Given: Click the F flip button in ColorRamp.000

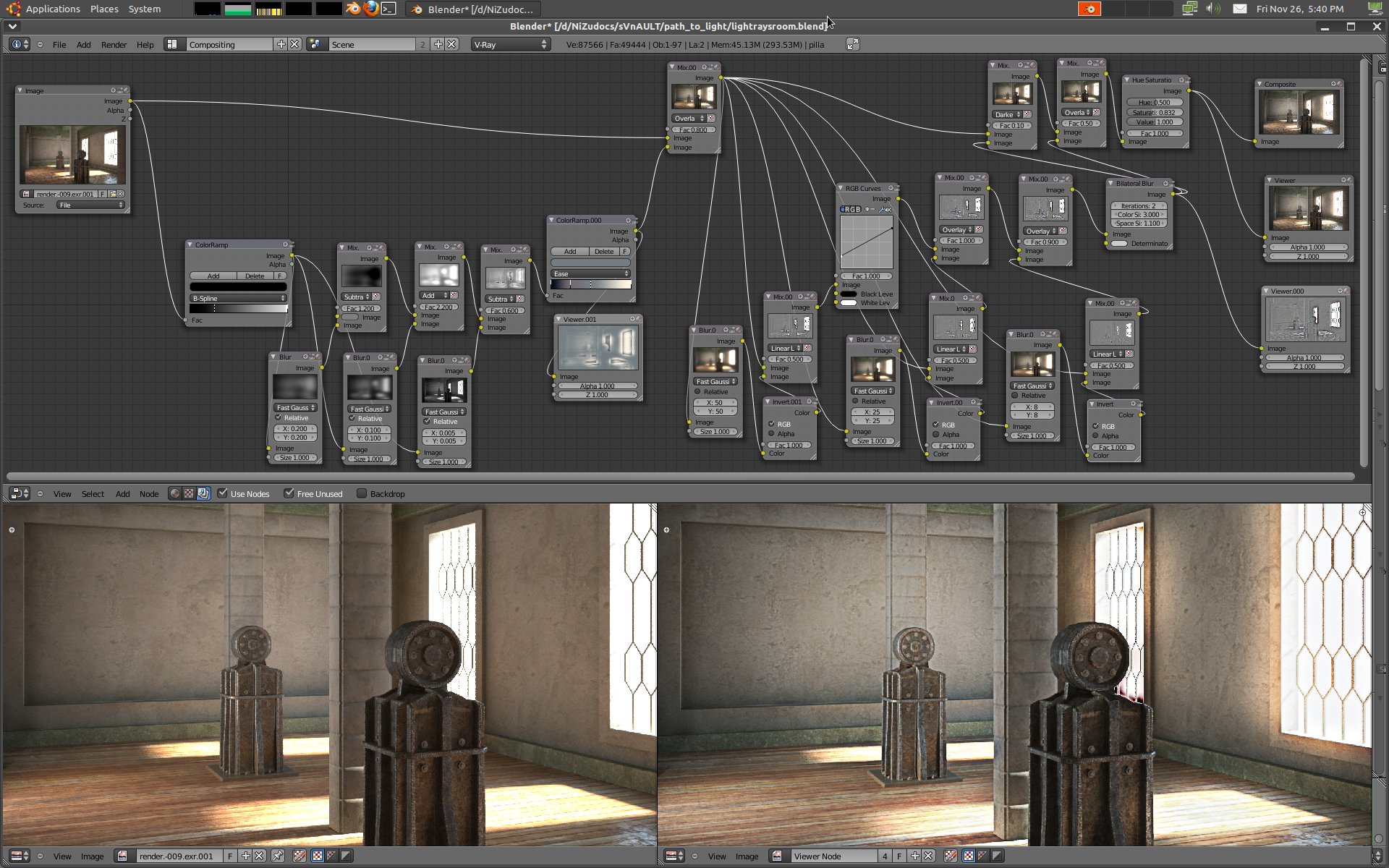Looking at the screenshot, I should (625, 251).
